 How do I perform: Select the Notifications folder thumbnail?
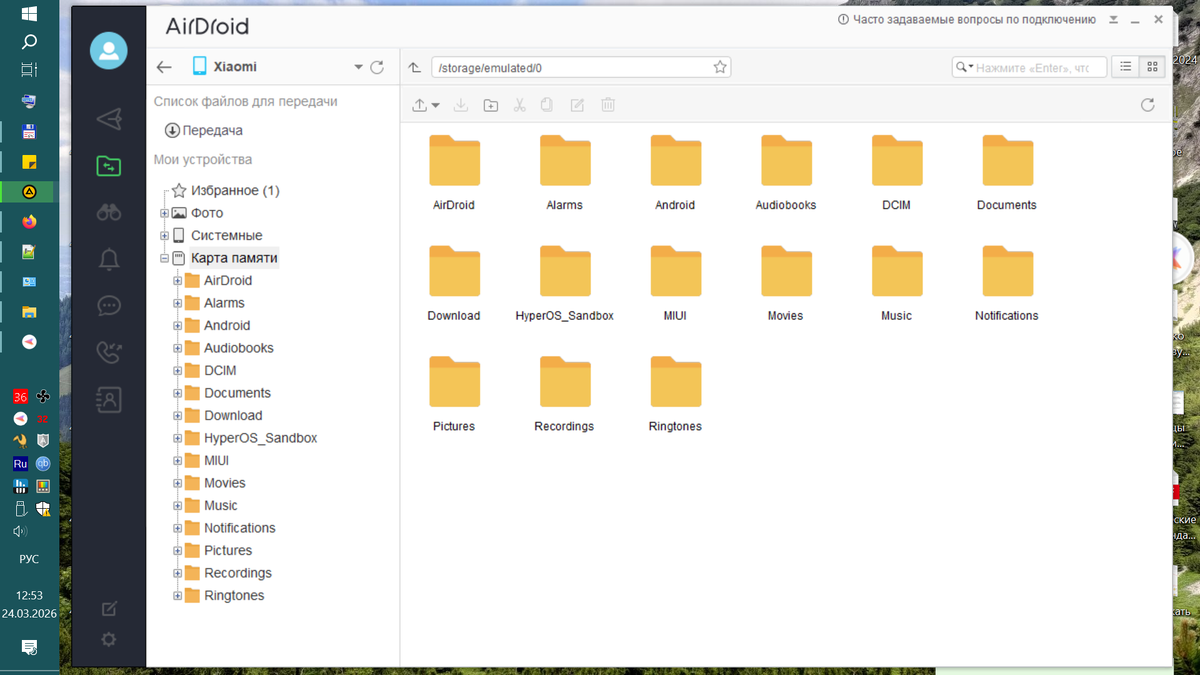click(1007, 271)
